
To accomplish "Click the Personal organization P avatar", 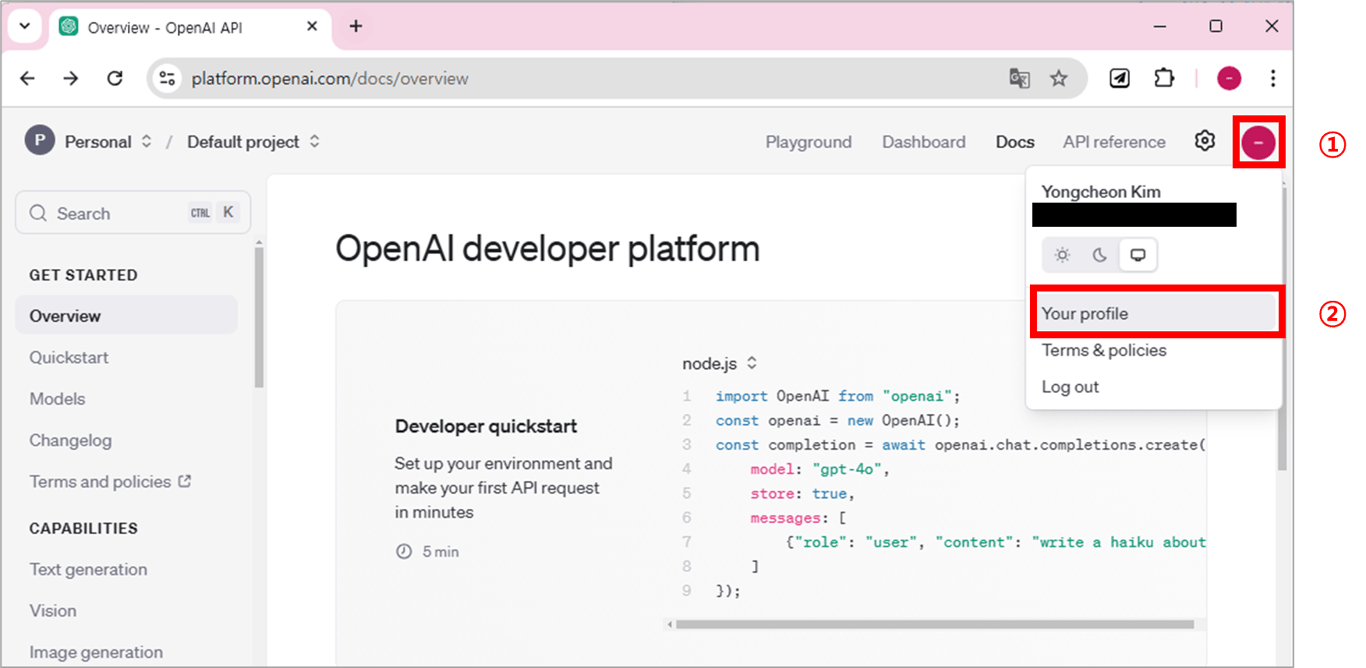I will pyautogui.click(x=39, y=141).
